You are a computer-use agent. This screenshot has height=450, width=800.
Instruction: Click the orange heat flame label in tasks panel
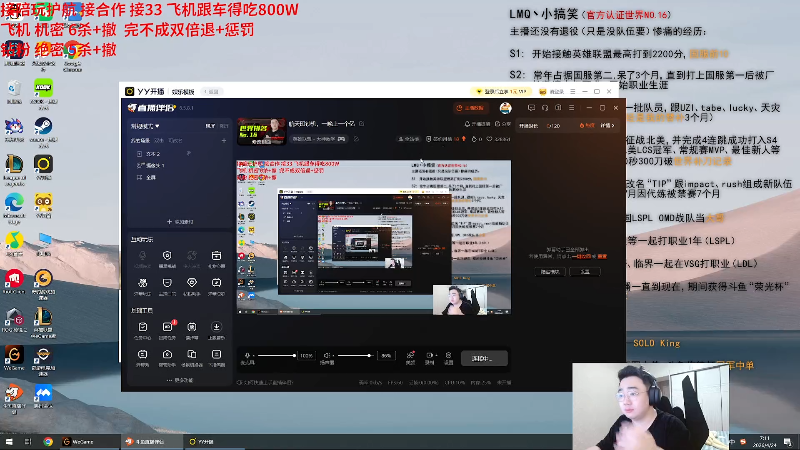click(587, 126)
